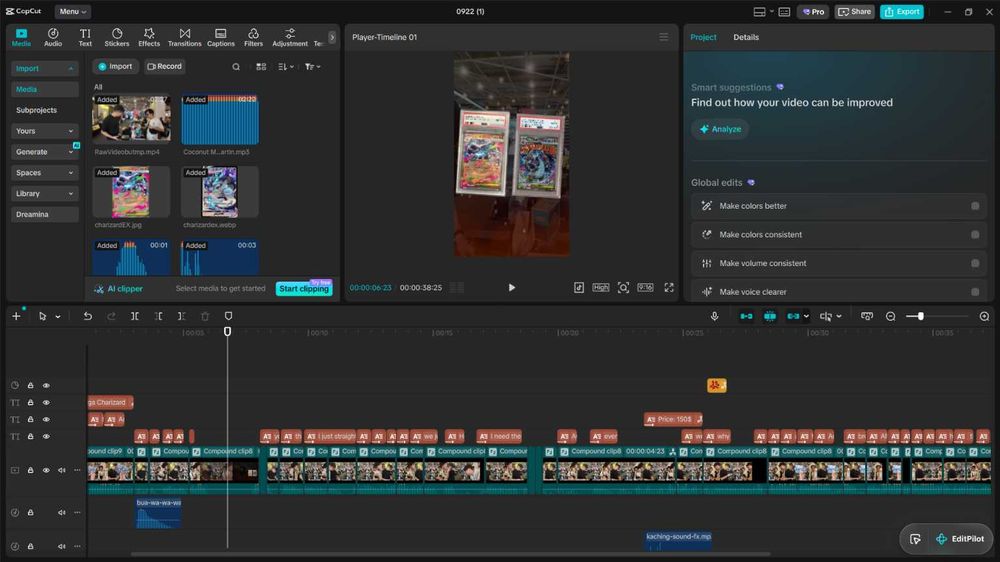Screen dimensions: 1000x562
Task: Select Media in the sidebar
Action: tap(44, 89)
